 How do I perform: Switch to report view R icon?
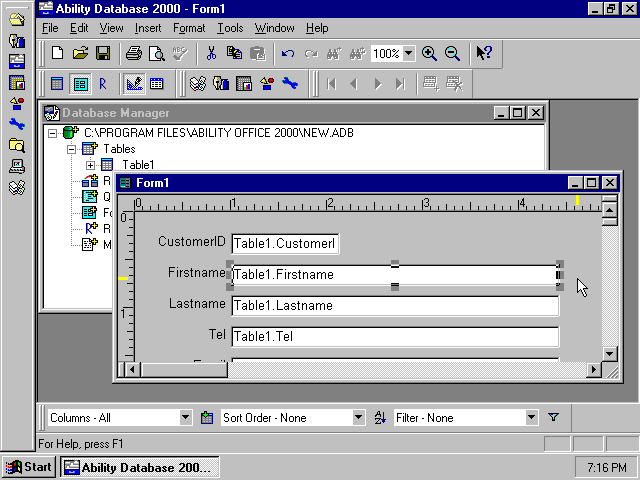point(103,84)
